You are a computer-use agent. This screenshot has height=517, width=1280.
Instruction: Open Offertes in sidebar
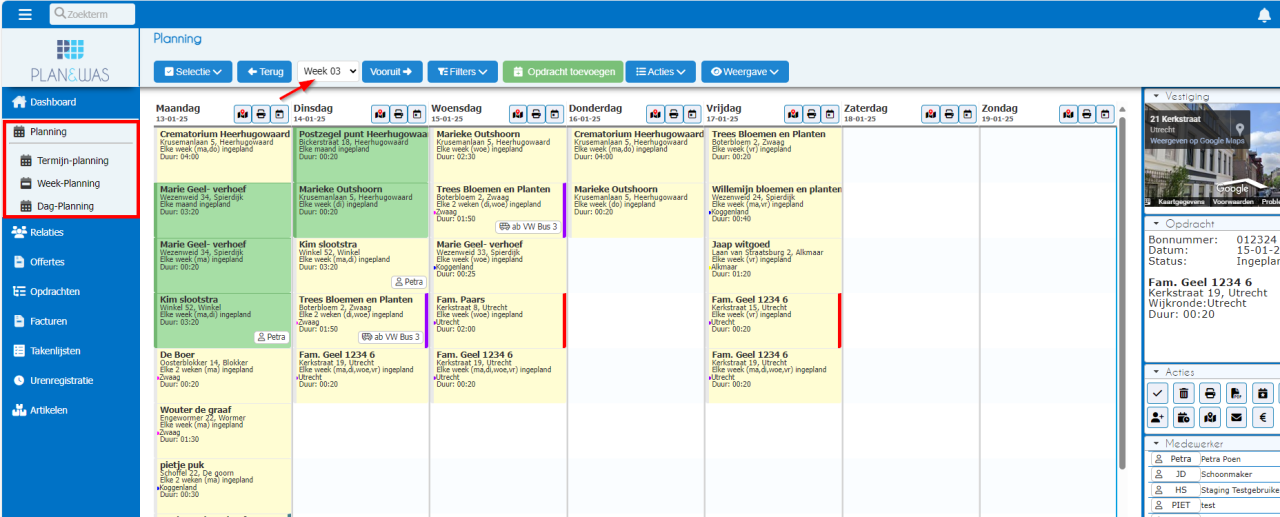(70, 262)
